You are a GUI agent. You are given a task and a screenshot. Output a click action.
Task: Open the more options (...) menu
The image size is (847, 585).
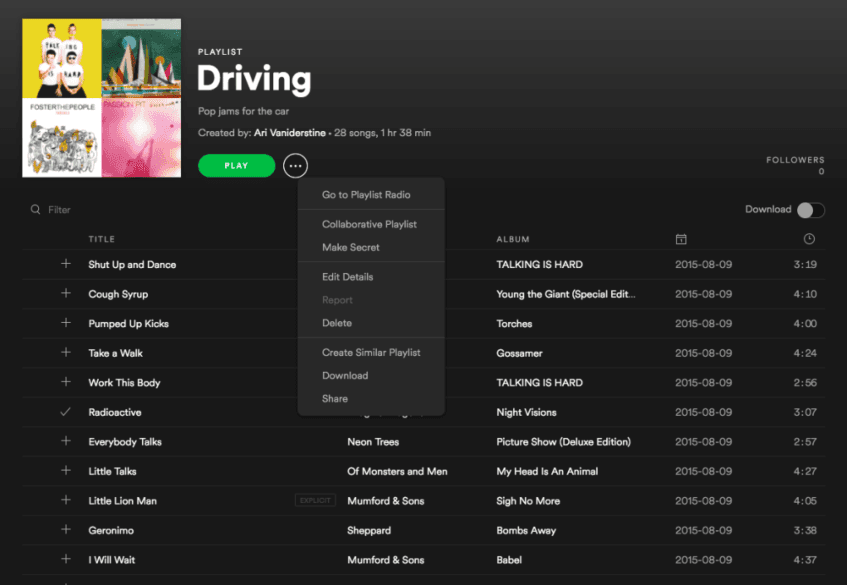click(x=295, y=165)
